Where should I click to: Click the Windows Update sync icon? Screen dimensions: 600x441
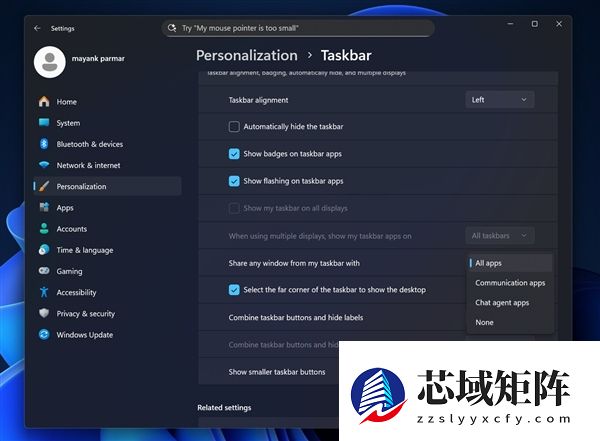[x=44, y=335]
